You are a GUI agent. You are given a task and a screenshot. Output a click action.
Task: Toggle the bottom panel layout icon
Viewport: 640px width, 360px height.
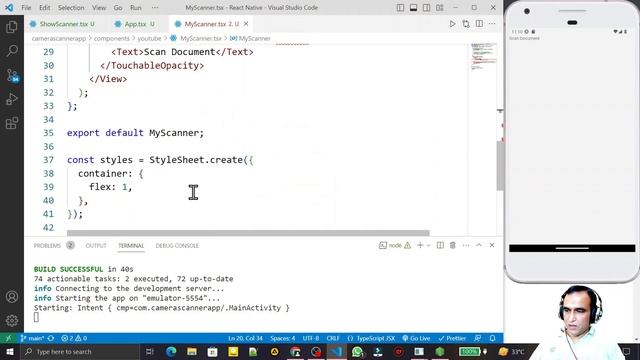[x=413, y=8]
